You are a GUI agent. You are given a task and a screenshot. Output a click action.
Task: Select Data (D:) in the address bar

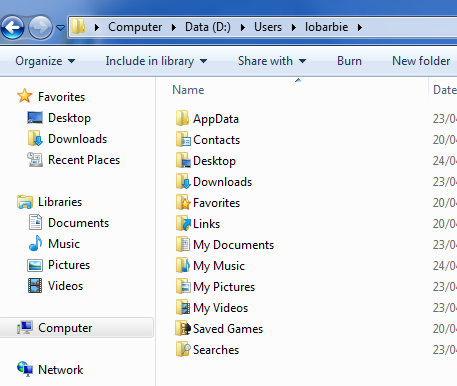[x=208, y=27]
